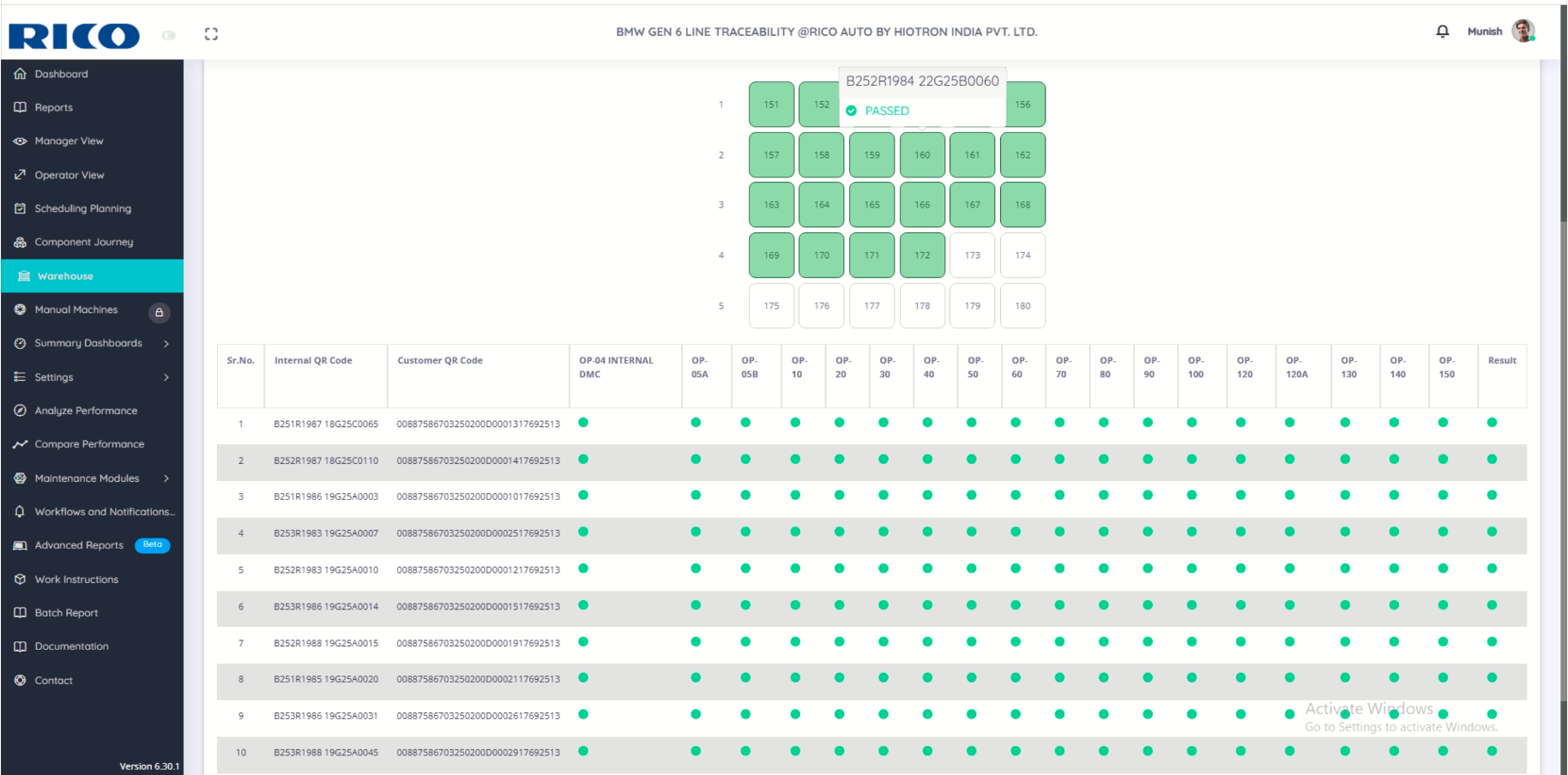The image size is (1568, 775).
Task: Click the Scheduling Planning calendar icon
Action: 20,208
